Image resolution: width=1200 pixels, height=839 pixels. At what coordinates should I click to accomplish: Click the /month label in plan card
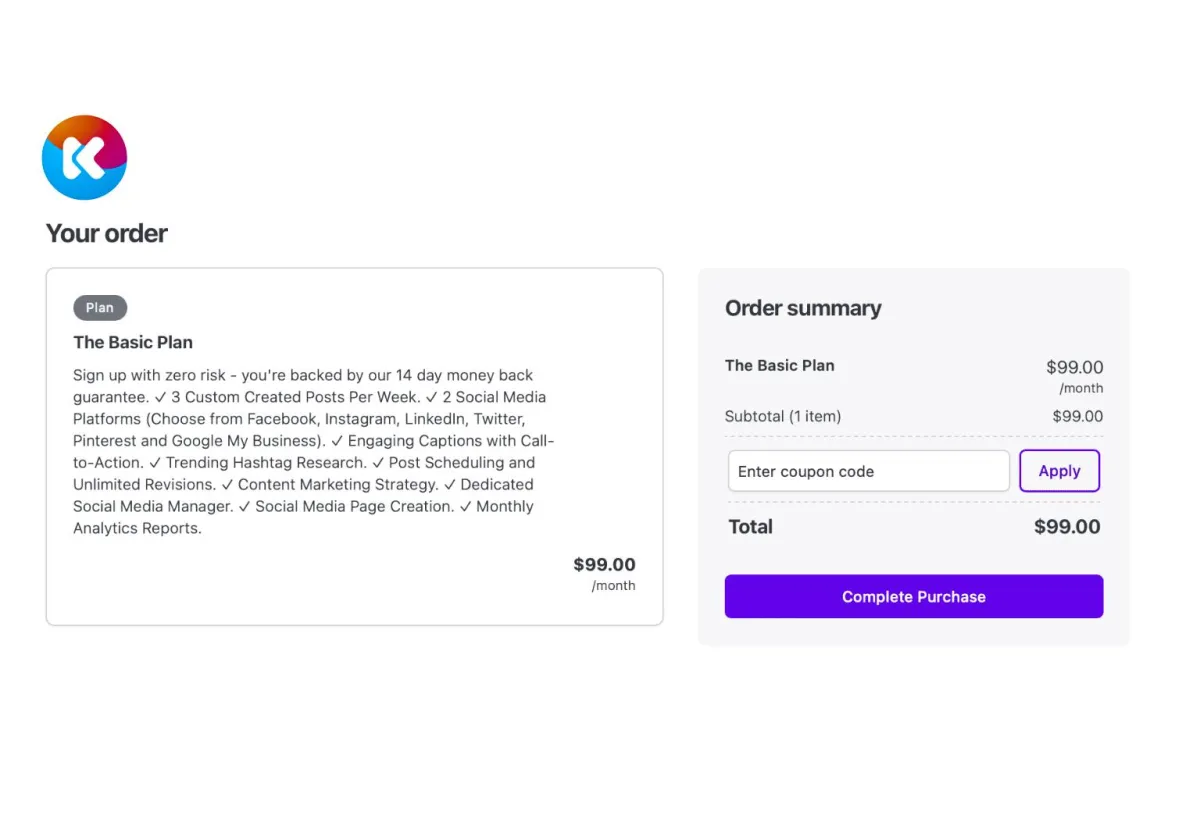click(x=613, y=586)
